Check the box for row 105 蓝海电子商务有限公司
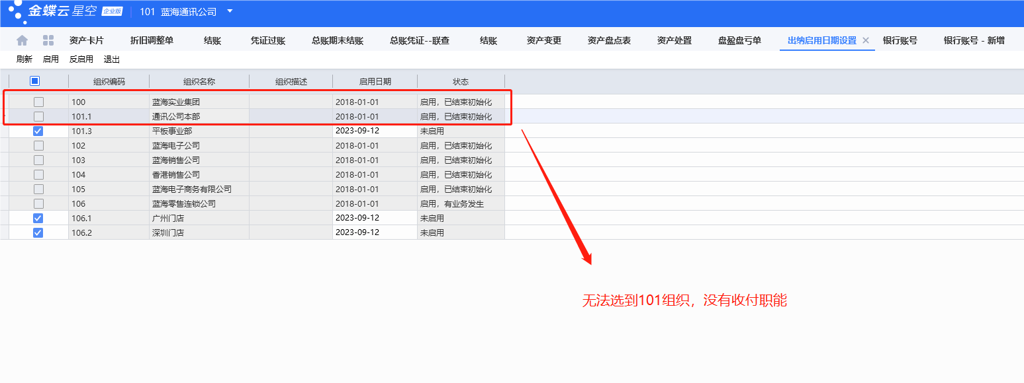This screenshot has width=1024, height=383. click(x=39, y=189)
